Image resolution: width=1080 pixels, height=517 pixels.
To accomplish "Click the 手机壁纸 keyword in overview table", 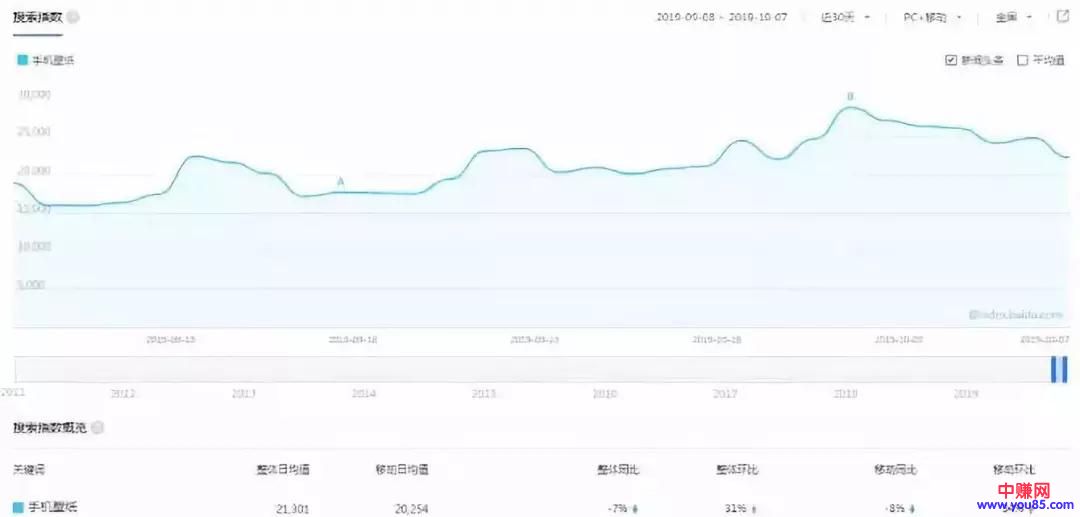I will (x=54, y=507).
